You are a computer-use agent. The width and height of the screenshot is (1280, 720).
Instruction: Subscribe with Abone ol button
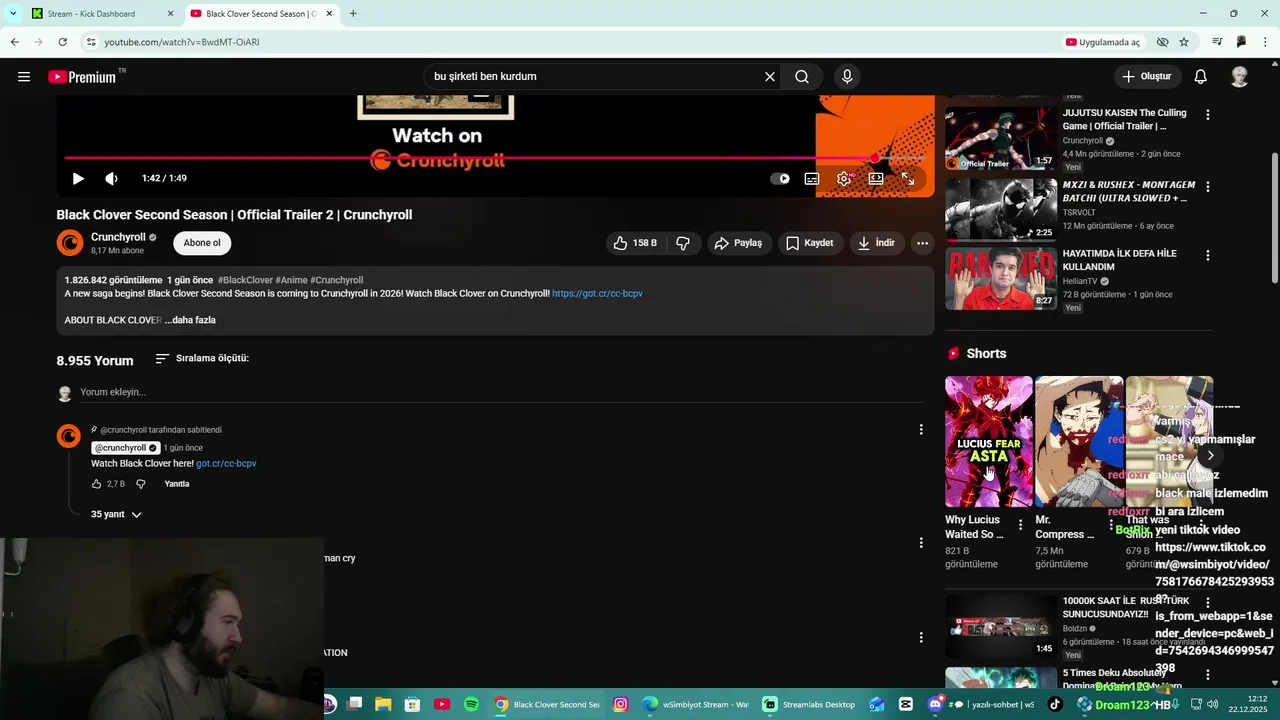pos(202,243)
